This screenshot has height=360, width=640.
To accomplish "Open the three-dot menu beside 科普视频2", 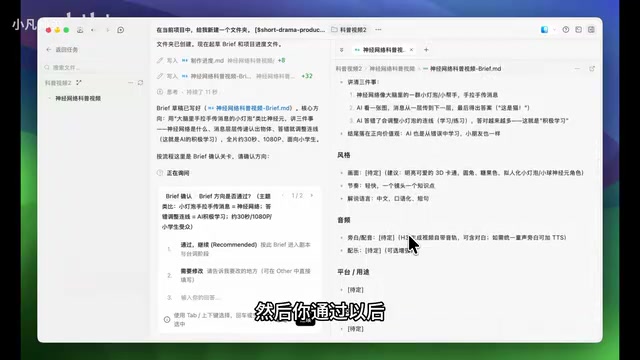I will (x=378, y=30).
